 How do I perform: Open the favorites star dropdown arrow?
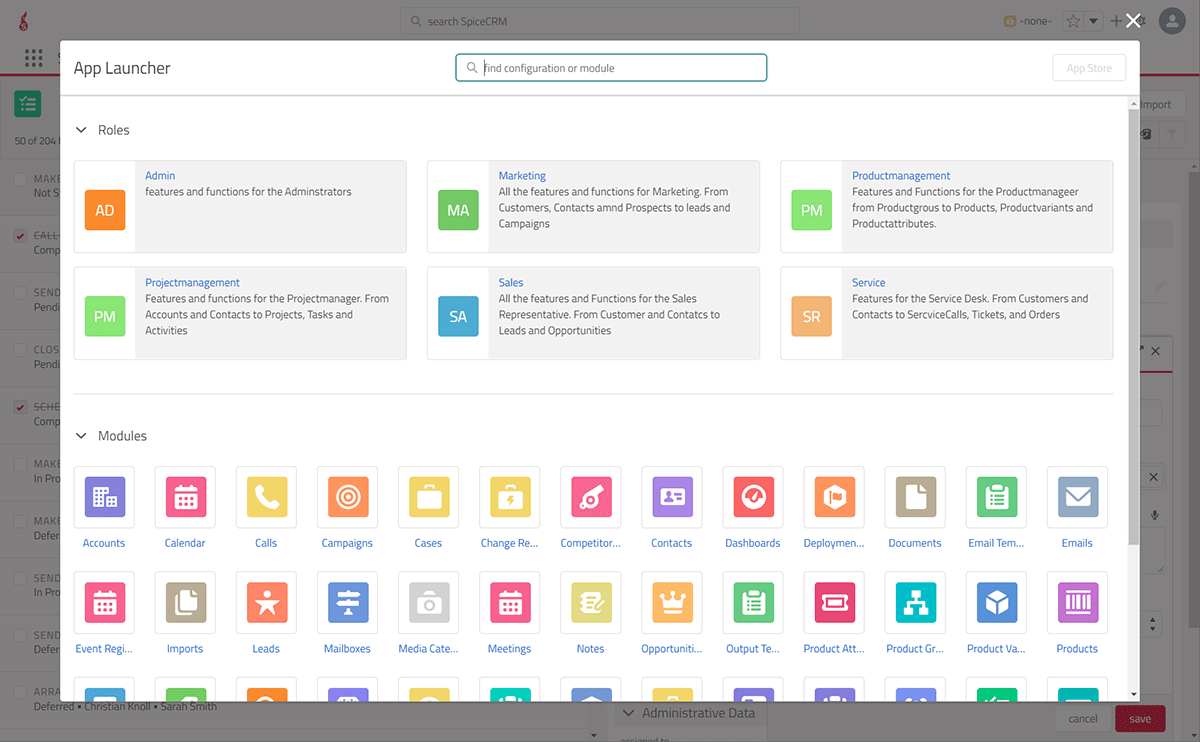point(1094,21)
